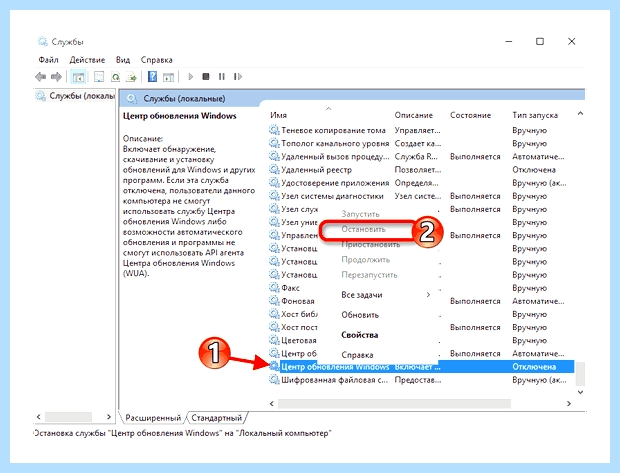Screen dimensions: 620x473
Task: Choose Справка in the context menu
Action: tap(357, 355)
